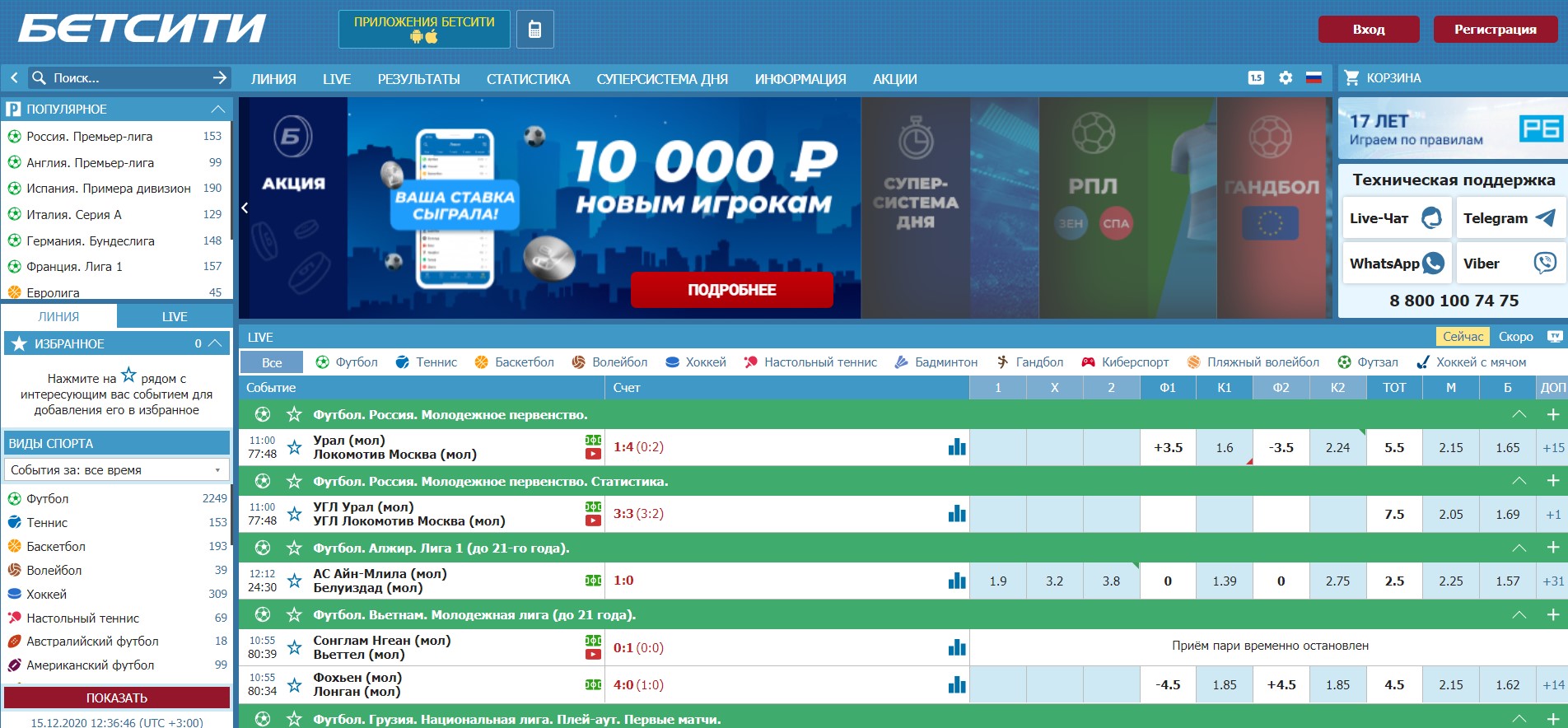Expand plus for Молодежное первенство Статистика section

(1553, 481)
